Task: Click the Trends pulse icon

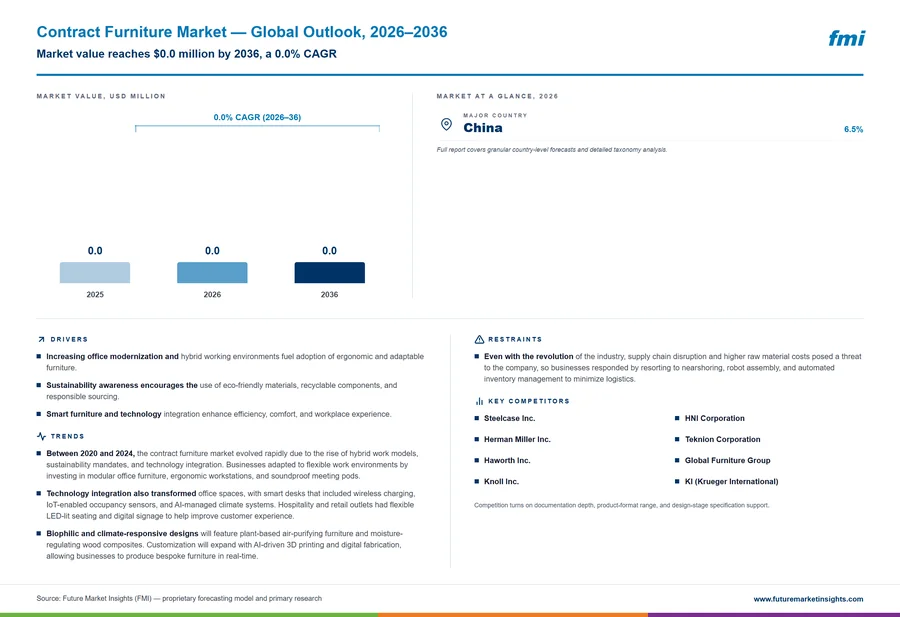Action: tap(41, 436)
